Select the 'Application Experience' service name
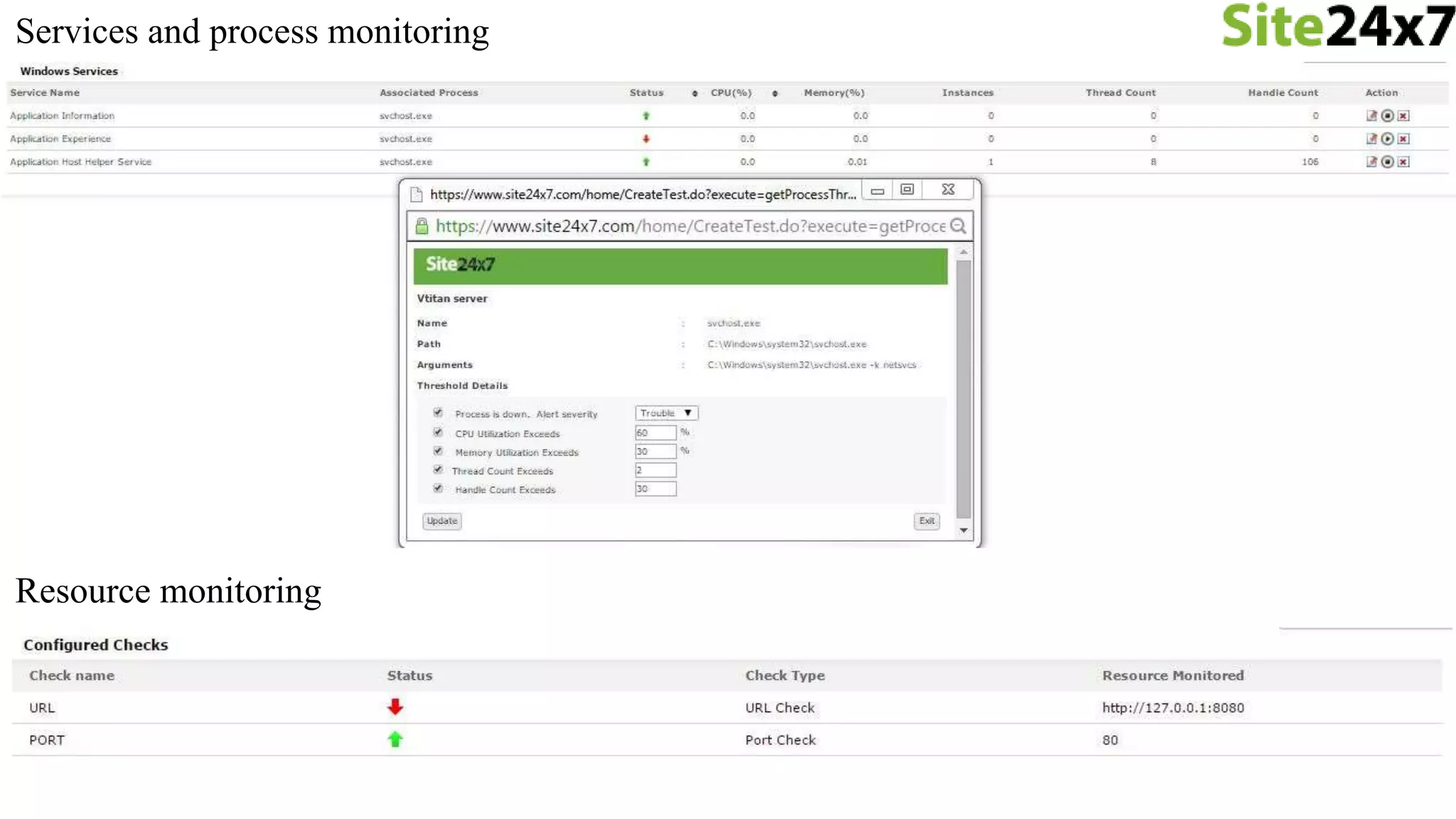This screenshot has width=1456, height=819. tap(60, 139)
